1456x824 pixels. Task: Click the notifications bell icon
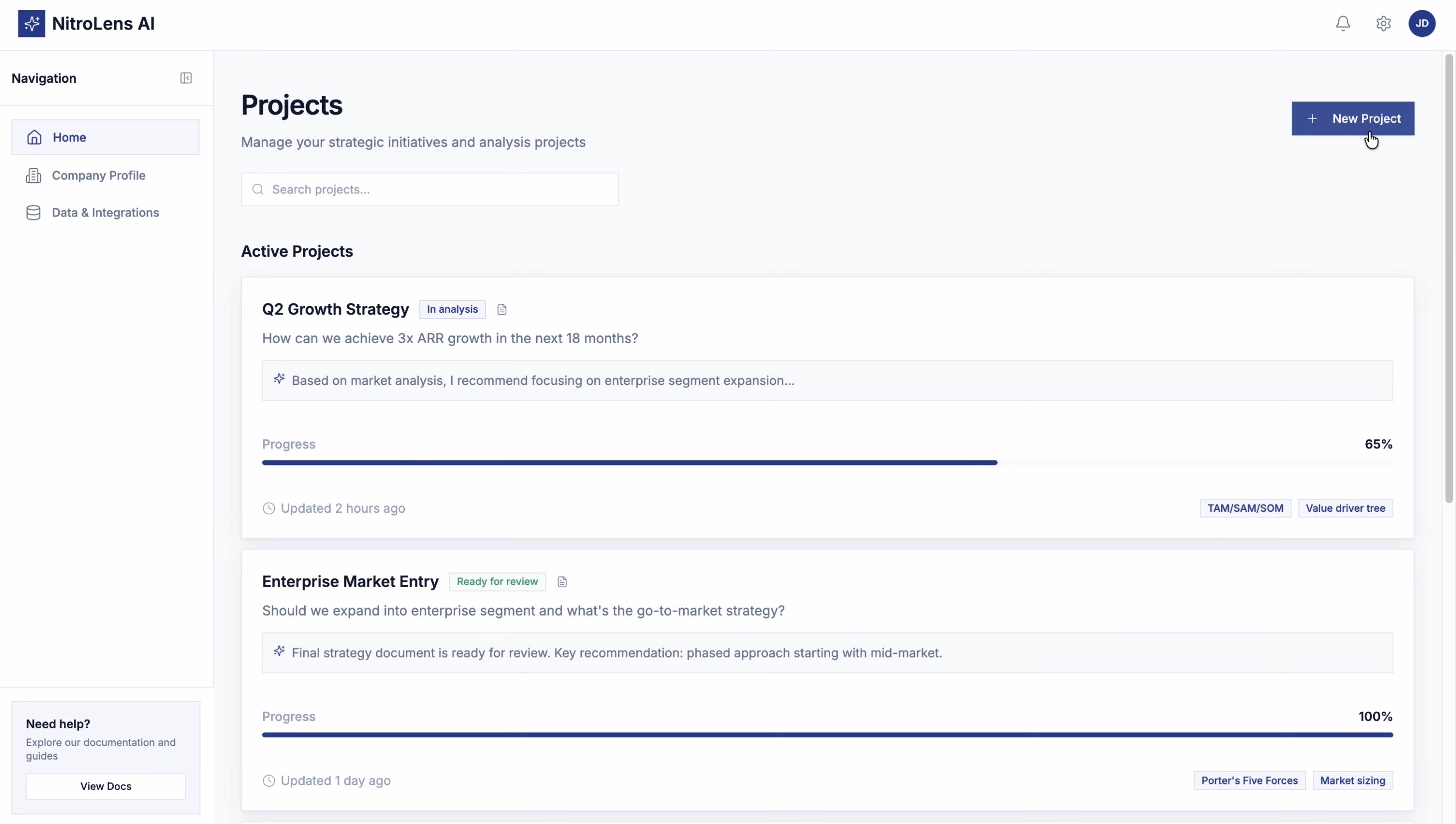1343,23
